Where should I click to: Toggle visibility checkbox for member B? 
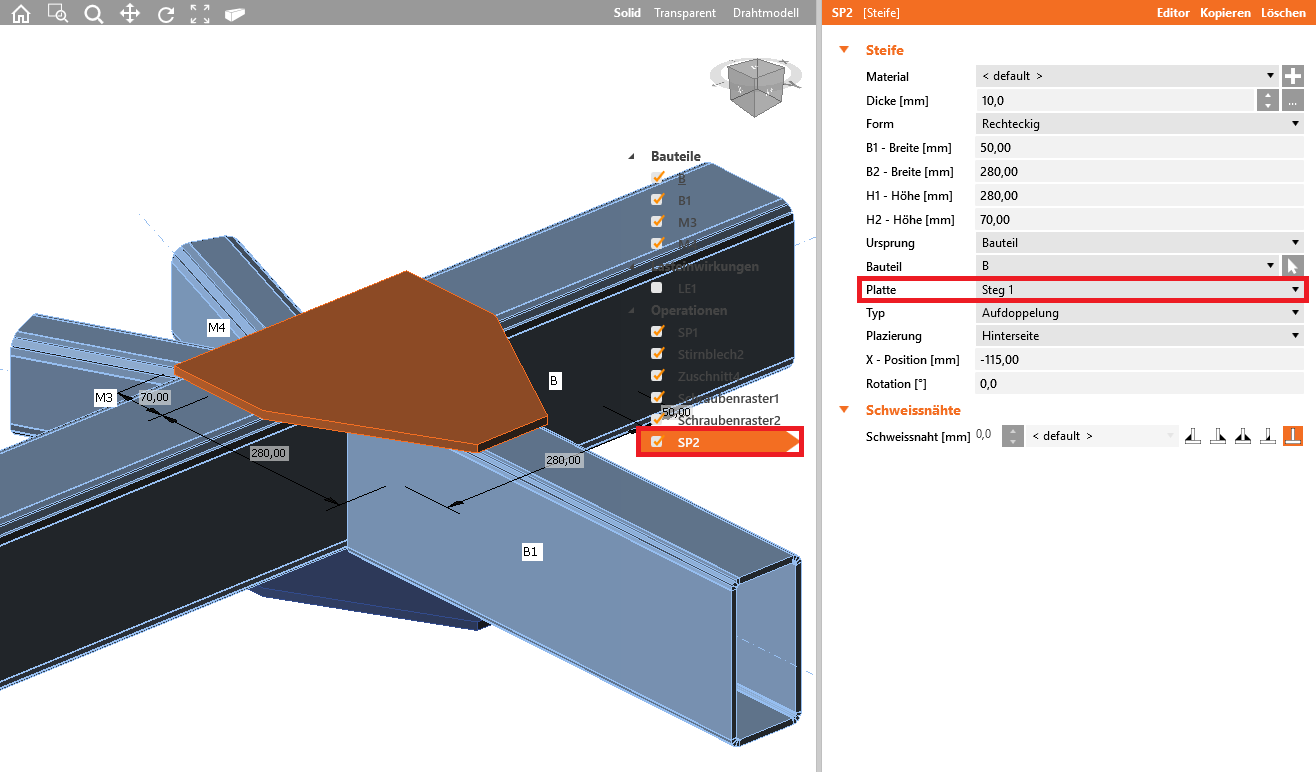coord(657,178)
